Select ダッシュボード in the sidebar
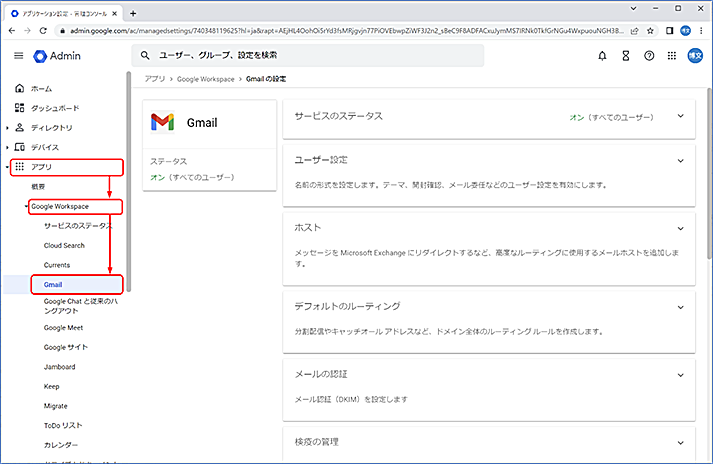 coord(55,108)
